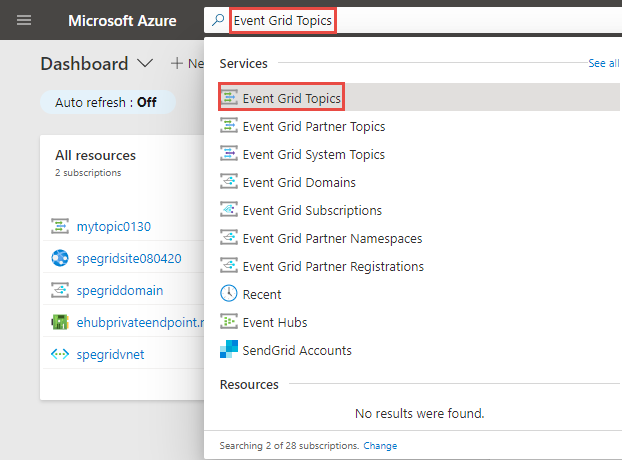
Task: Click See all services link
Action: pos(603,63)
